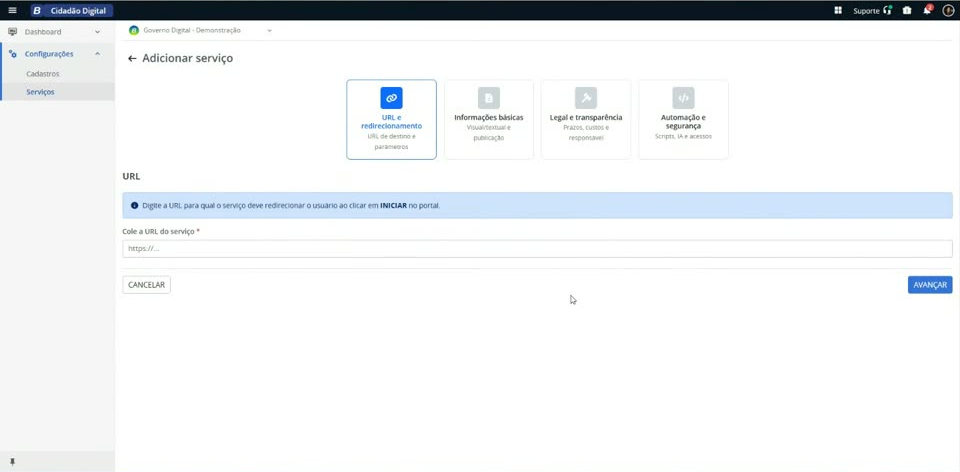Open Serviços in the sidebar
Screen dimensions: 960x472
(58, 92)
